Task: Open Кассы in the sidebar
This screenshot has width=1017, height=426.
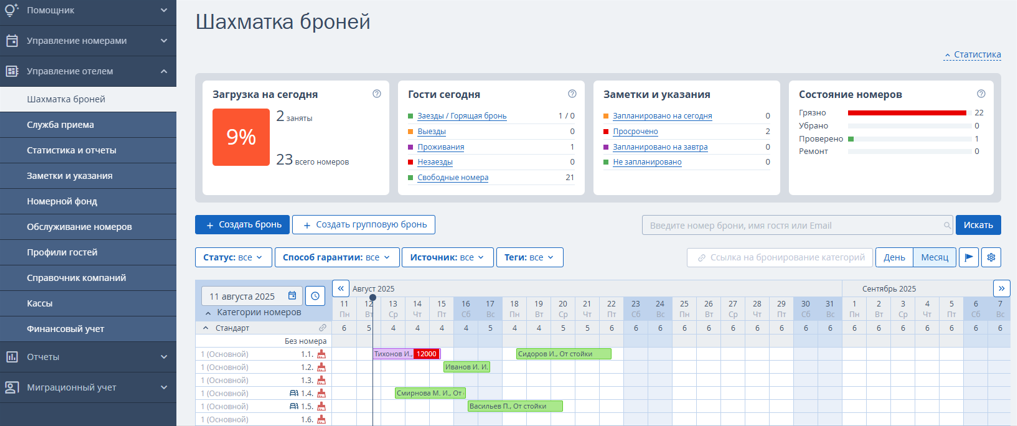Action: pyautogui.click(x=88, y=303)
